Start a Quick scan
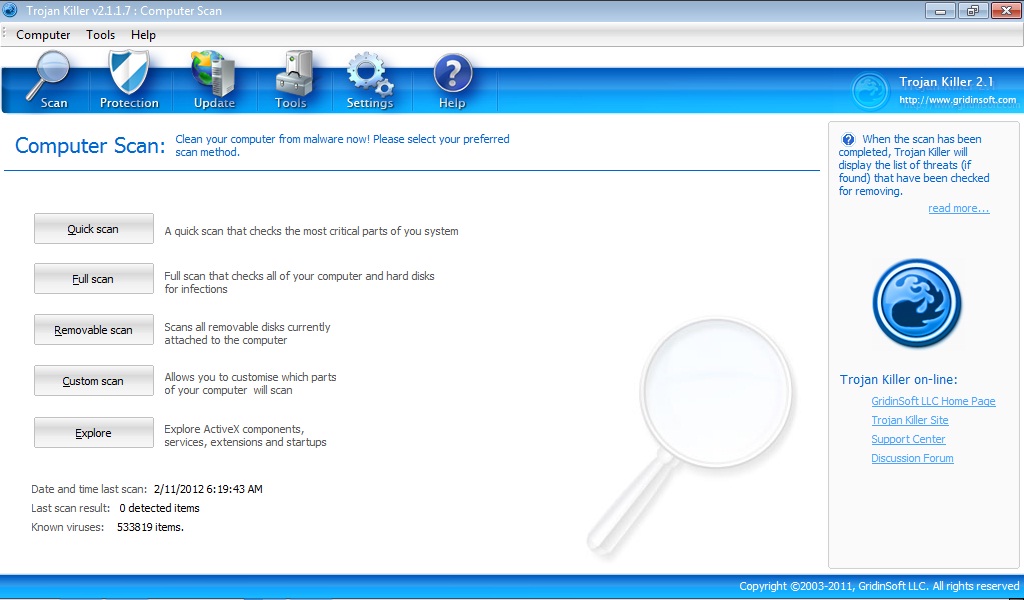This screenshot has width=1024, height=600. [93, 229]
